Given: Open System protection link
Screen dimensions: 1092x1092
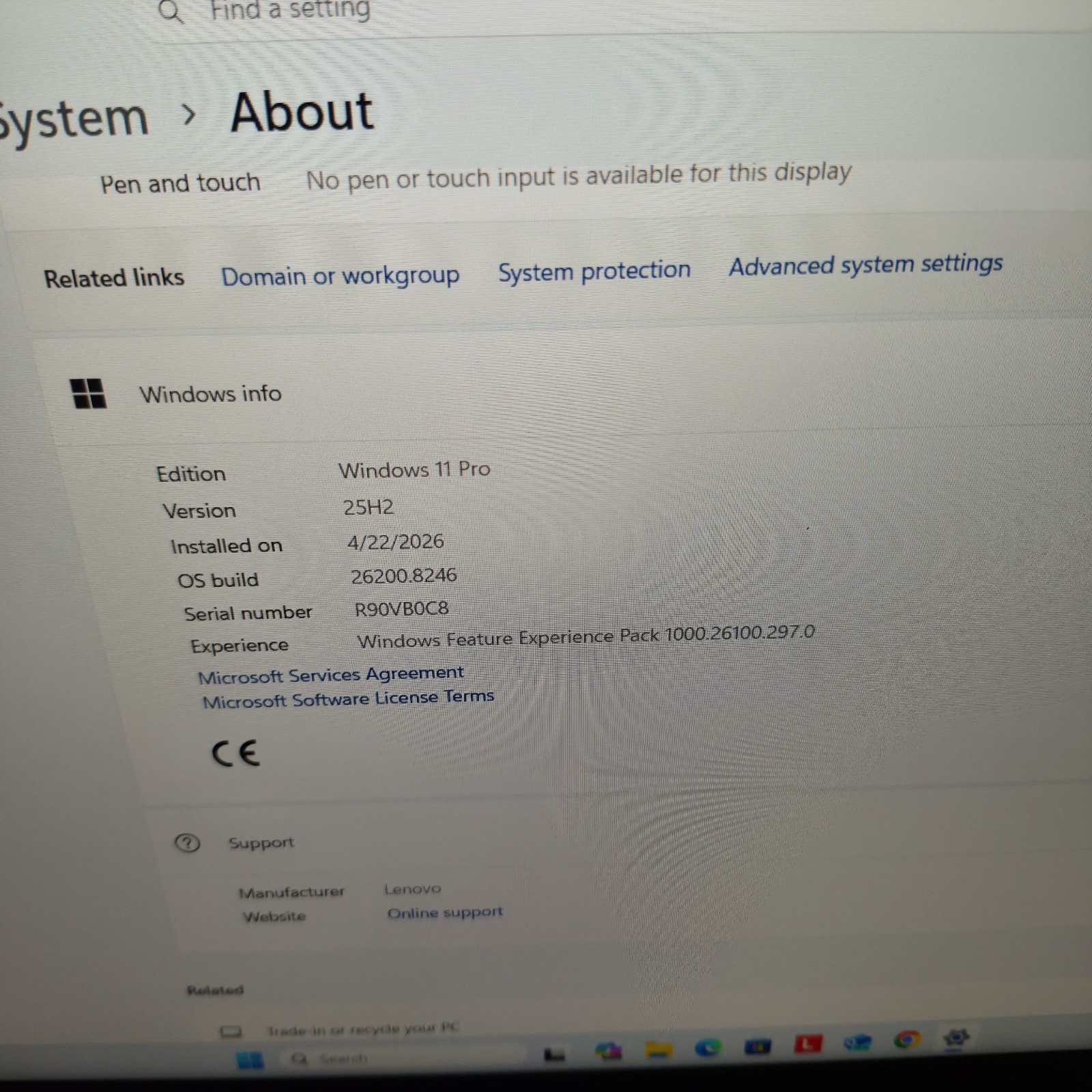Looking at the screenshot, I should coord(594,271).
